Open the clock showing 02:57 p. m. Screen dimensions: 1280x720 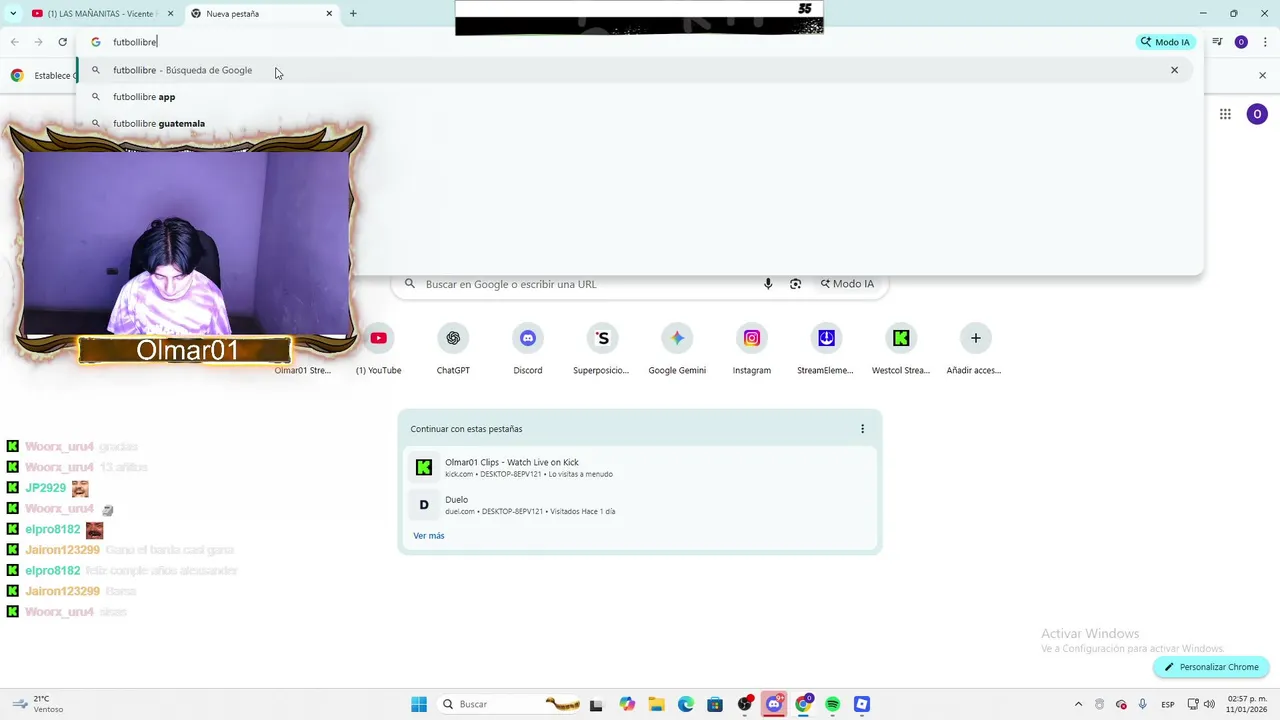(1247, 704)
